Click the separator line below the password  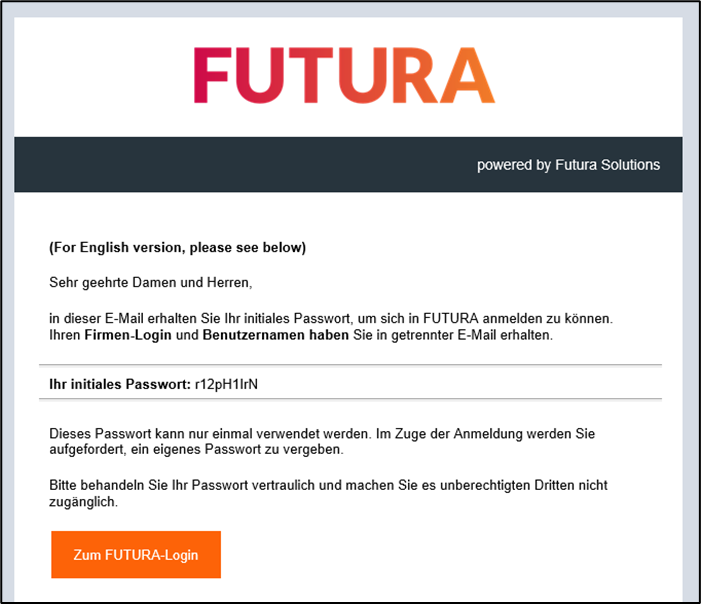(350, 399)
